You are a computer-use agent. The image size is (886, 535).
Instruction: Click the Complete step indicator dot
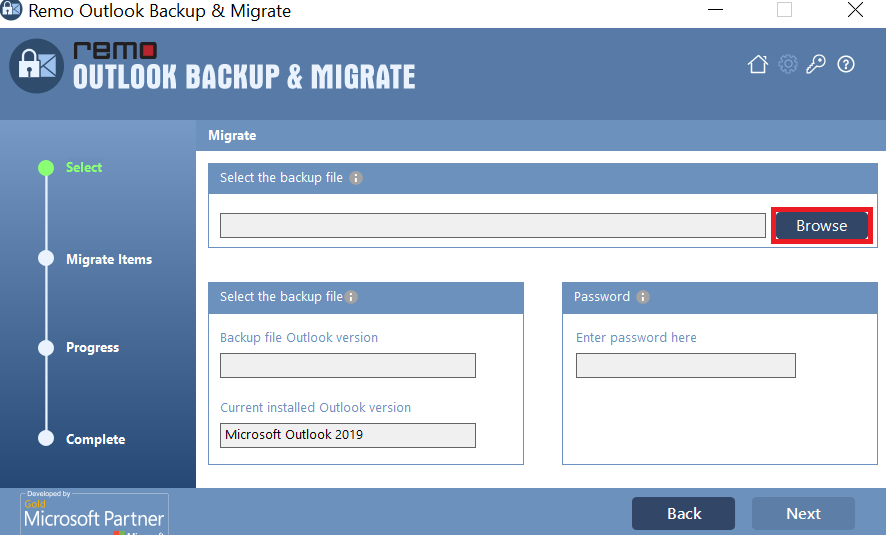point(46,438)
